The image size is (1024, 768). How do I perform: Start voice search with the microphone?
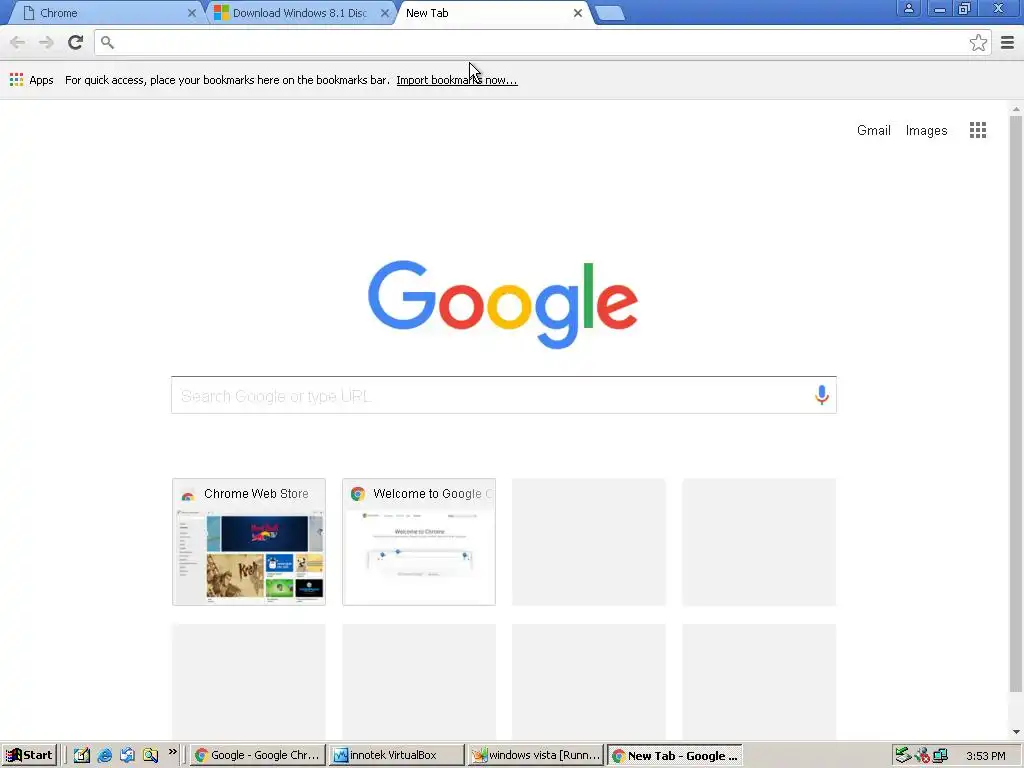pos(822,395)
